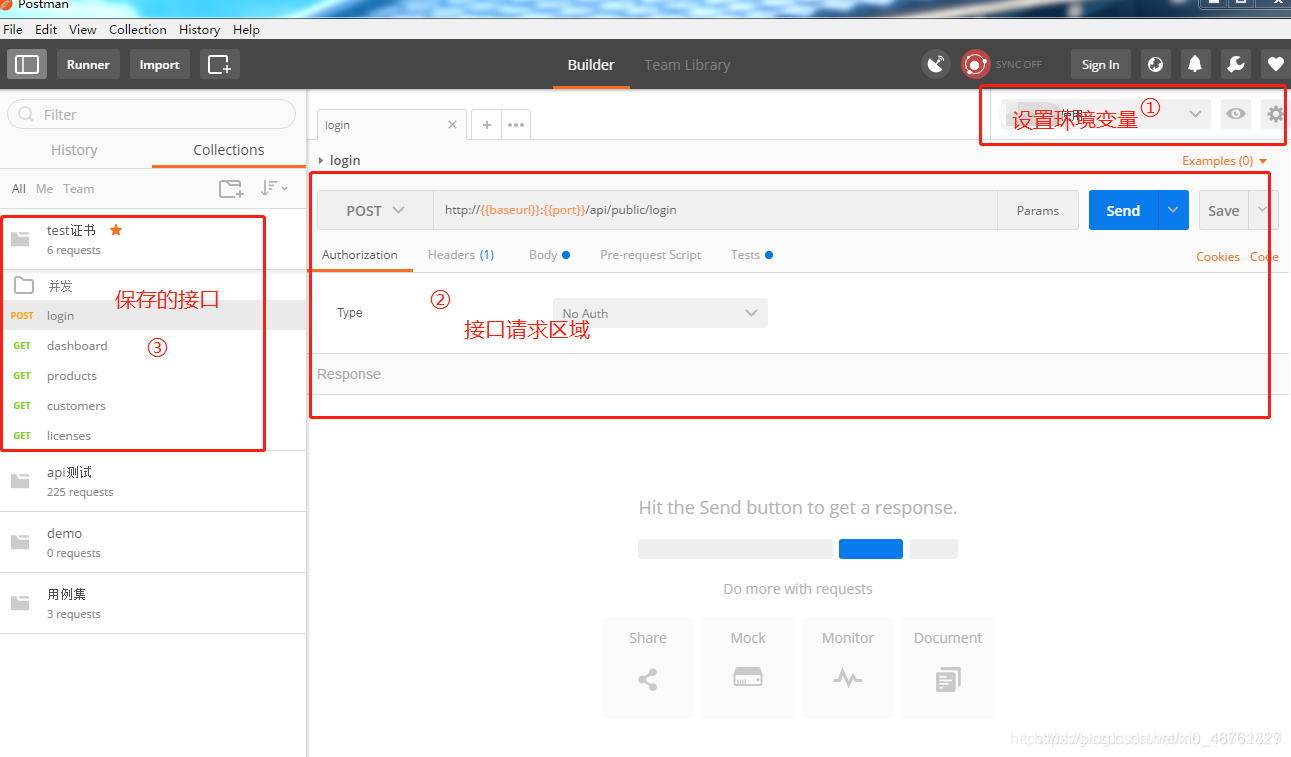Viewport: 1291px width, 757px height.
Task: Toggle the sidebar panel icon
Action: tap(27, 65)
